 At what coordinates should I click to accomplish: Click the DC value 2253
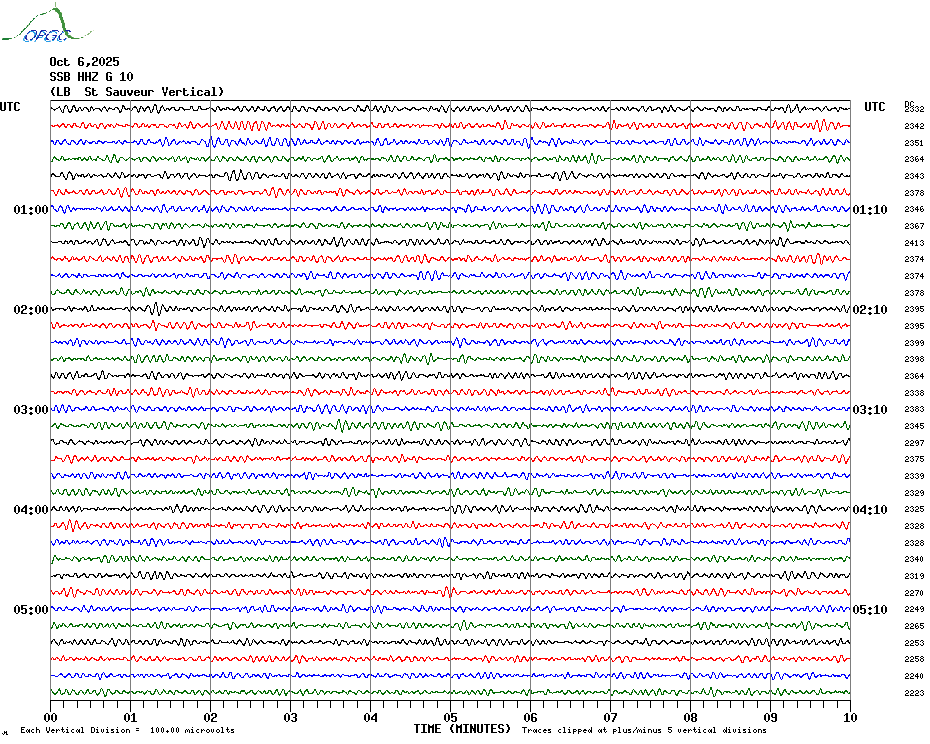point(914,643)
